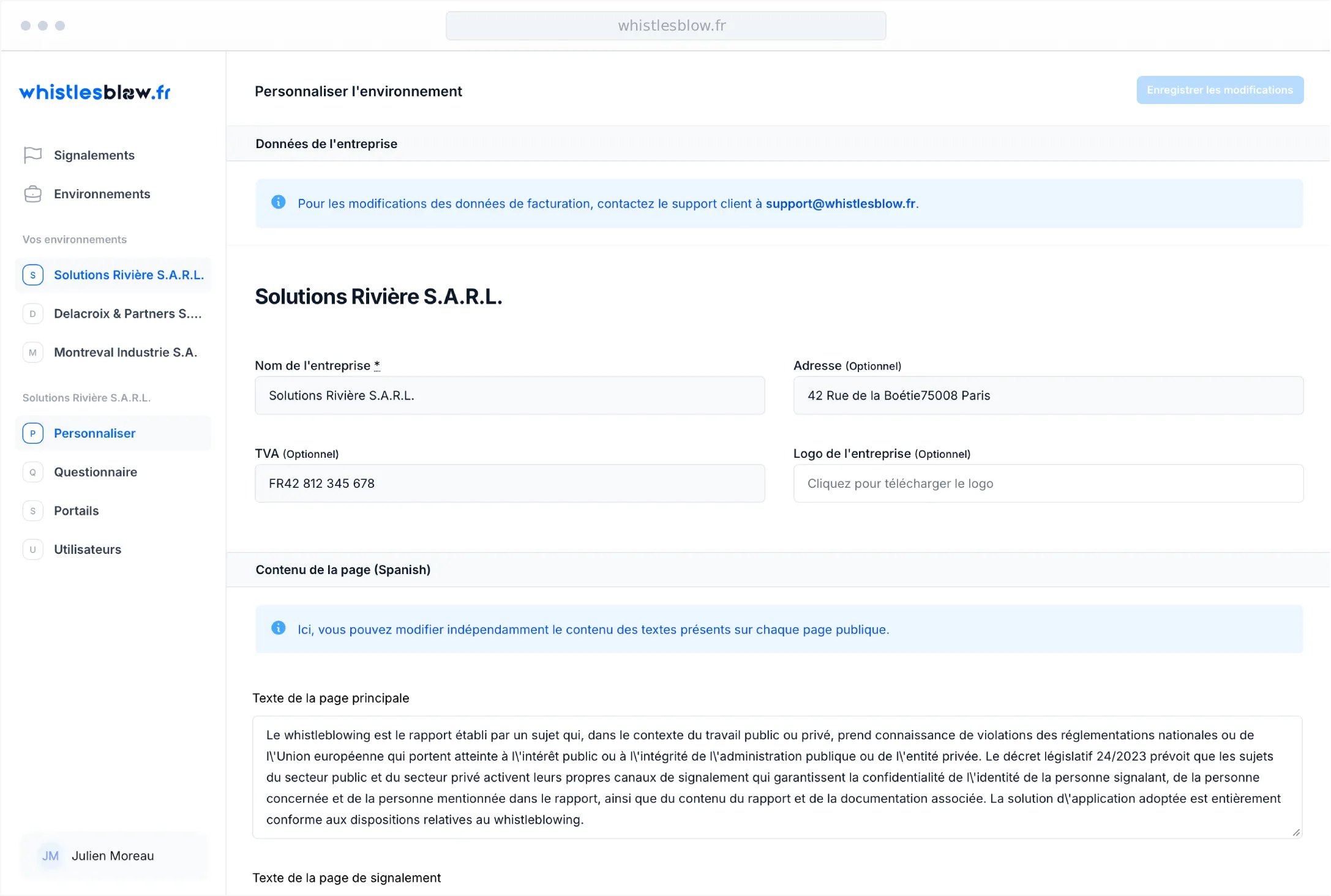Viewport: 1331px width, 896px height.
Task: Select Montreval Industrie S.A. environment
Action: point(126,353)
